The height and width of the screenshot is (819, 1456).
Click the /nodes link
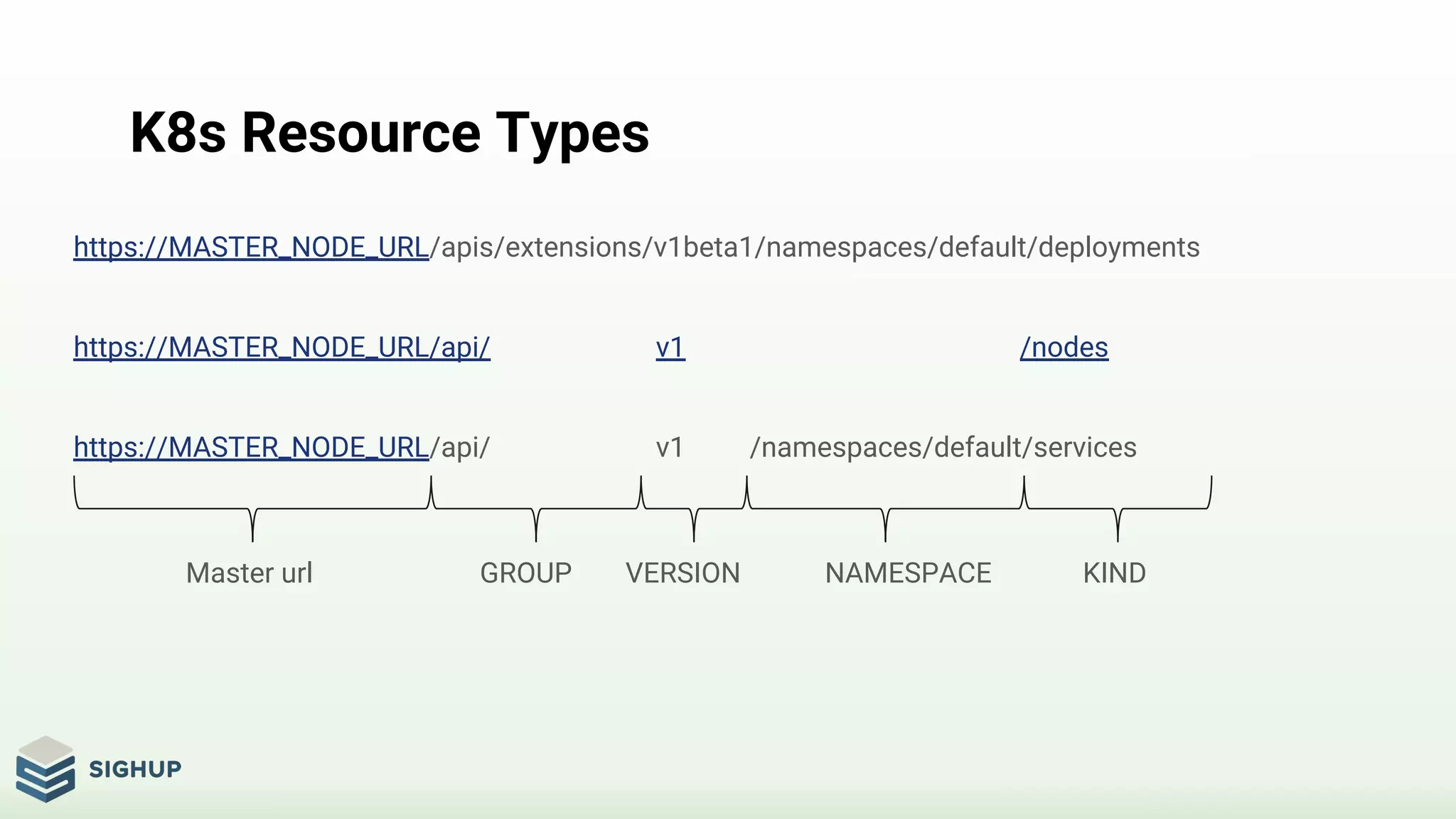pyautogui.click(x=1064, y=348)
